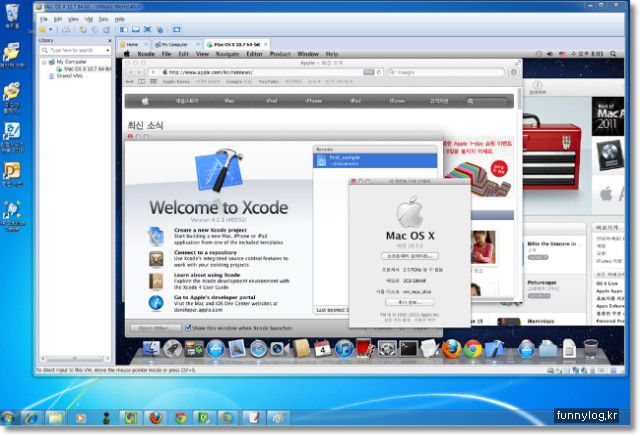This screenshot has width=640, height=436.
Task: Click Apple logo in website navigation bar
Action: [x=145, y=101]
